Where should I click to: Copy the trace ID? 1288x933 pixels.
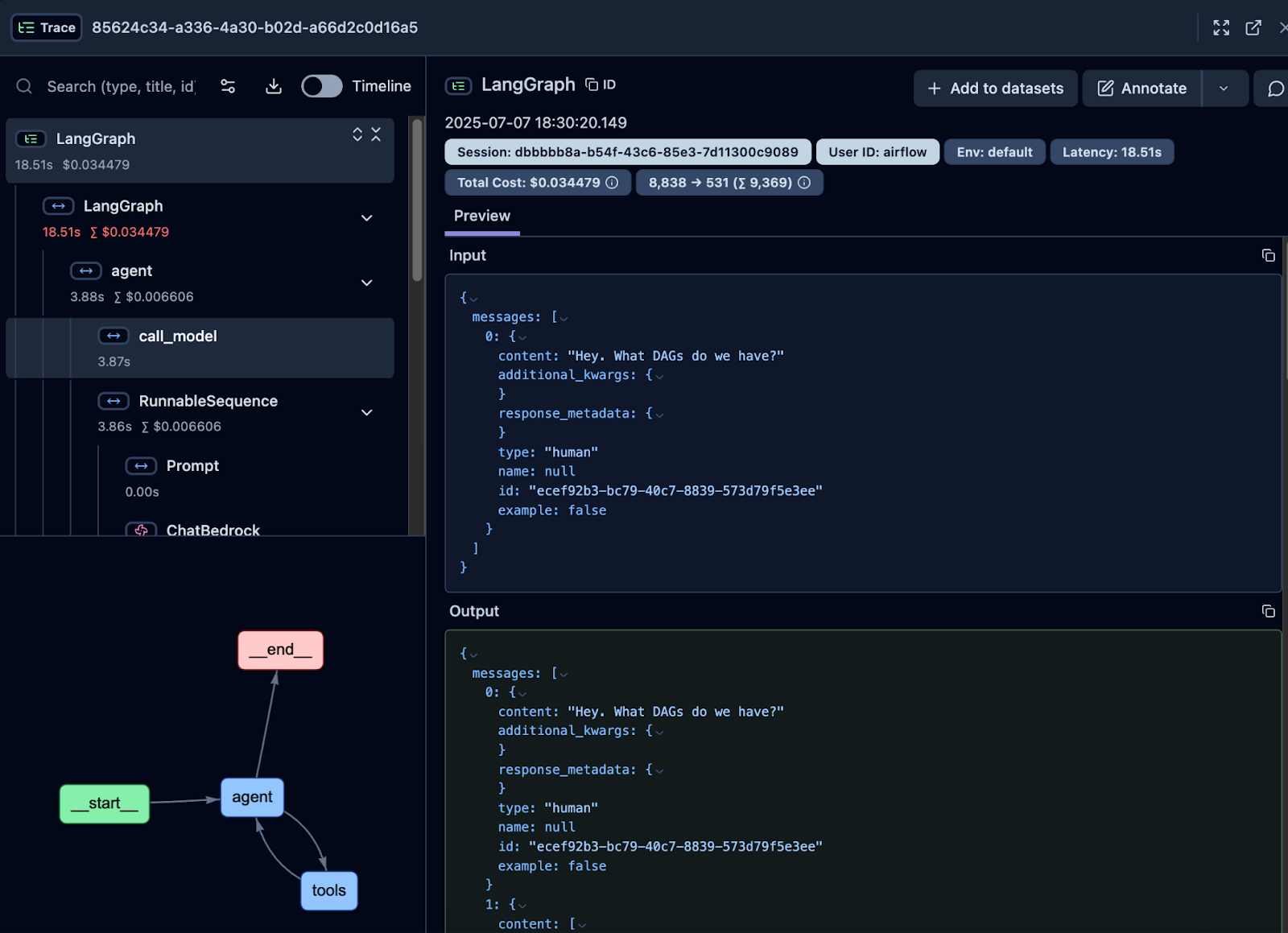coord(601,85)
